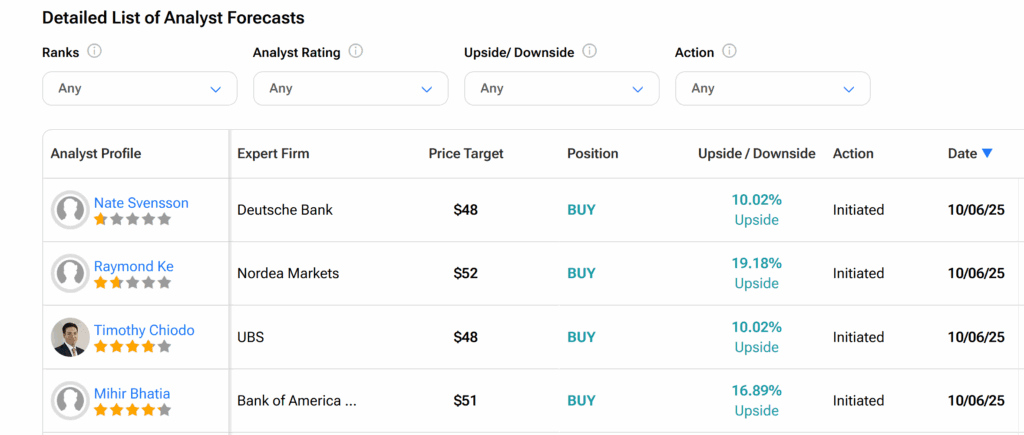Open Timothy Chiodo's analyst profile link
Viewport: 1024px width, 435px height.
[x=144, y=330]
